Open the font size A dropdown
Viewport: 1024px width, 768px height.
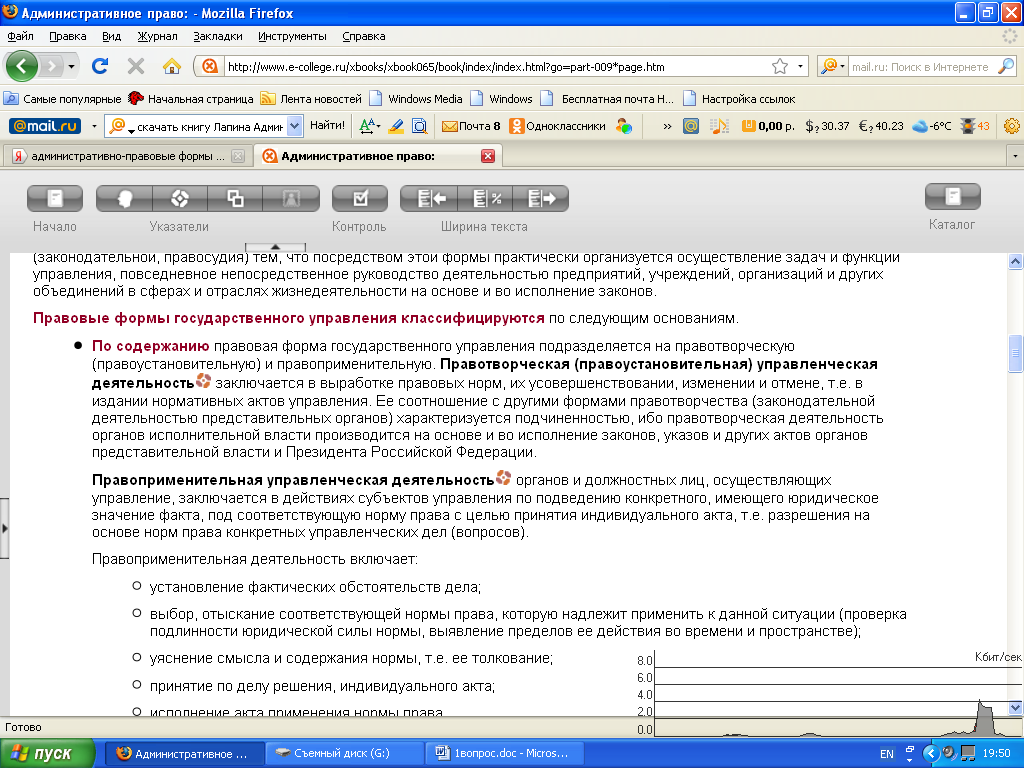pyautogui.click(x=369, y=126)
